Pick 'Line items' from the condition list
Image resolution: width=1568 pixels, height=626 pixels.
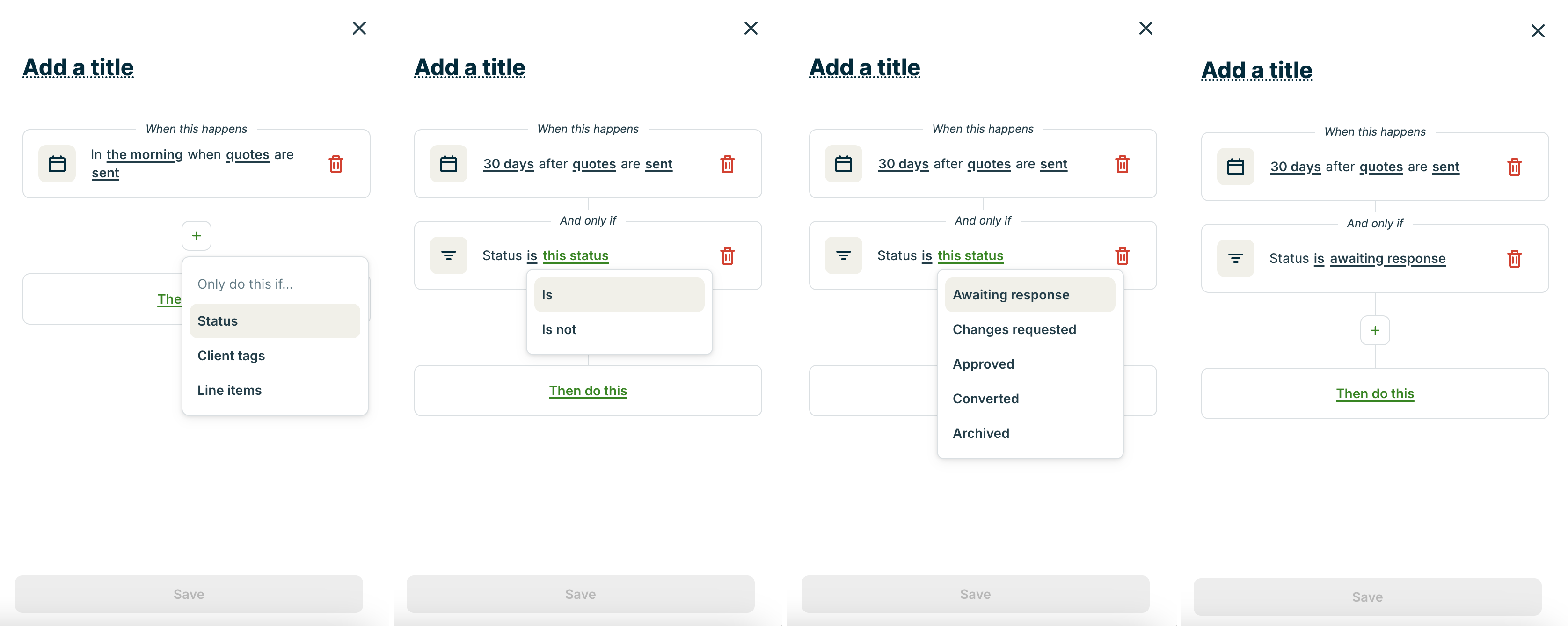pyautogui.click(x=229, y=391)
